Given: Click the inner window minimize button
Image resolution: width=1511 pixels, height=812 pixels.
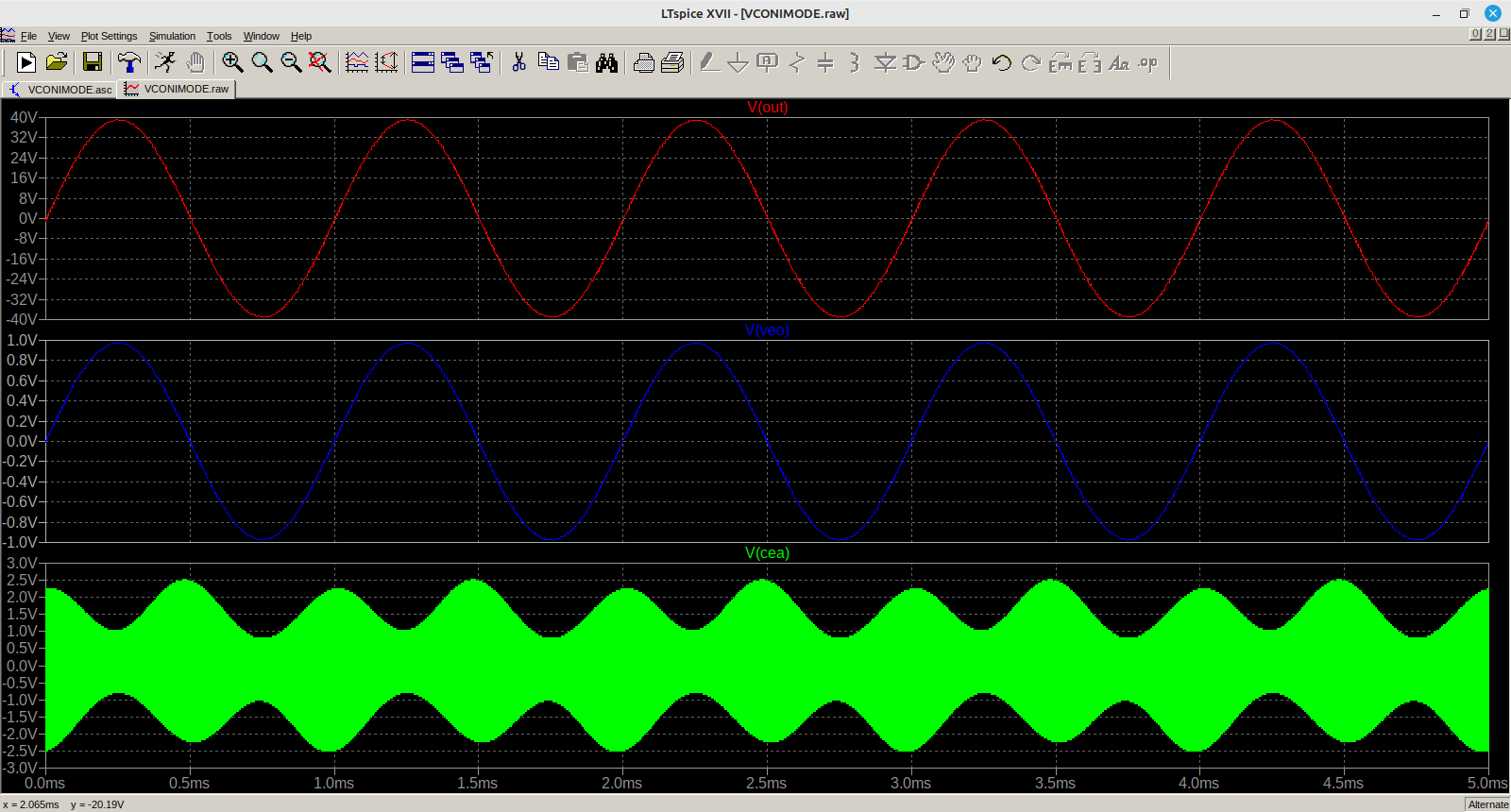Looking at the screenshot, I should click(1475, 34).
